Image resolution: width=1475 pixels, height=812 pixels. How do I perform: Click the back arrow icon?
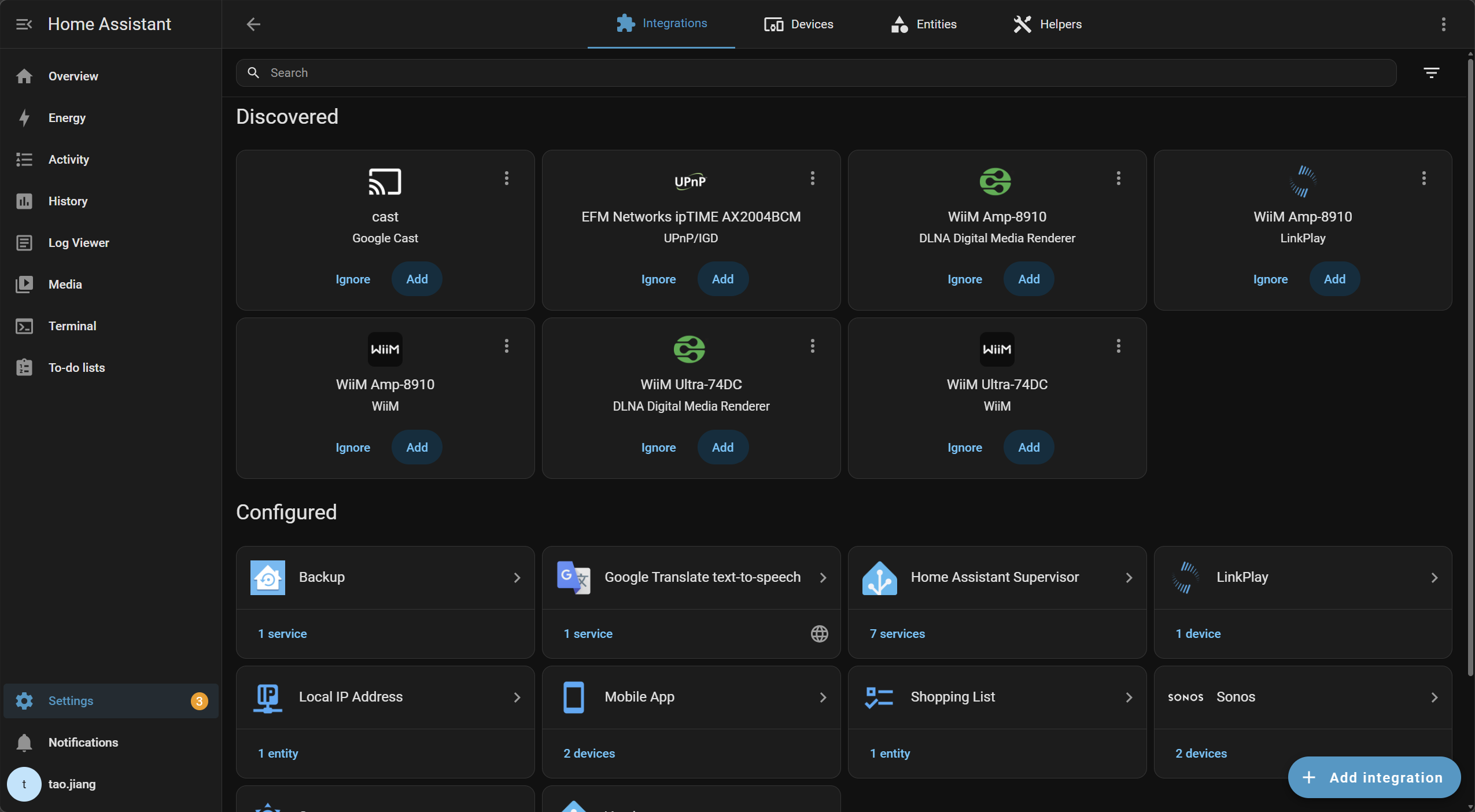point(253,24)
